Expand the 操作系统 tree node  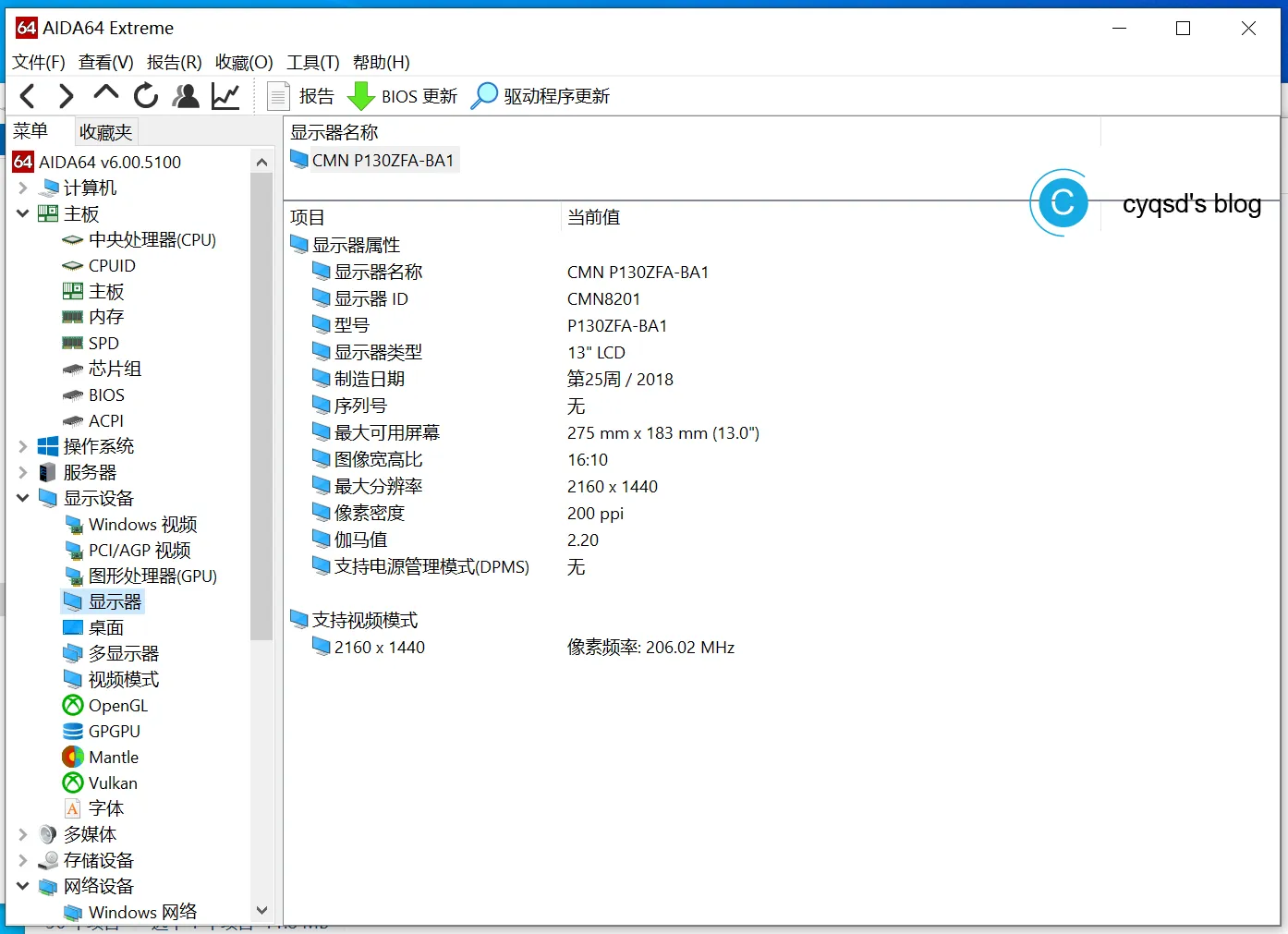coord(23,447)
